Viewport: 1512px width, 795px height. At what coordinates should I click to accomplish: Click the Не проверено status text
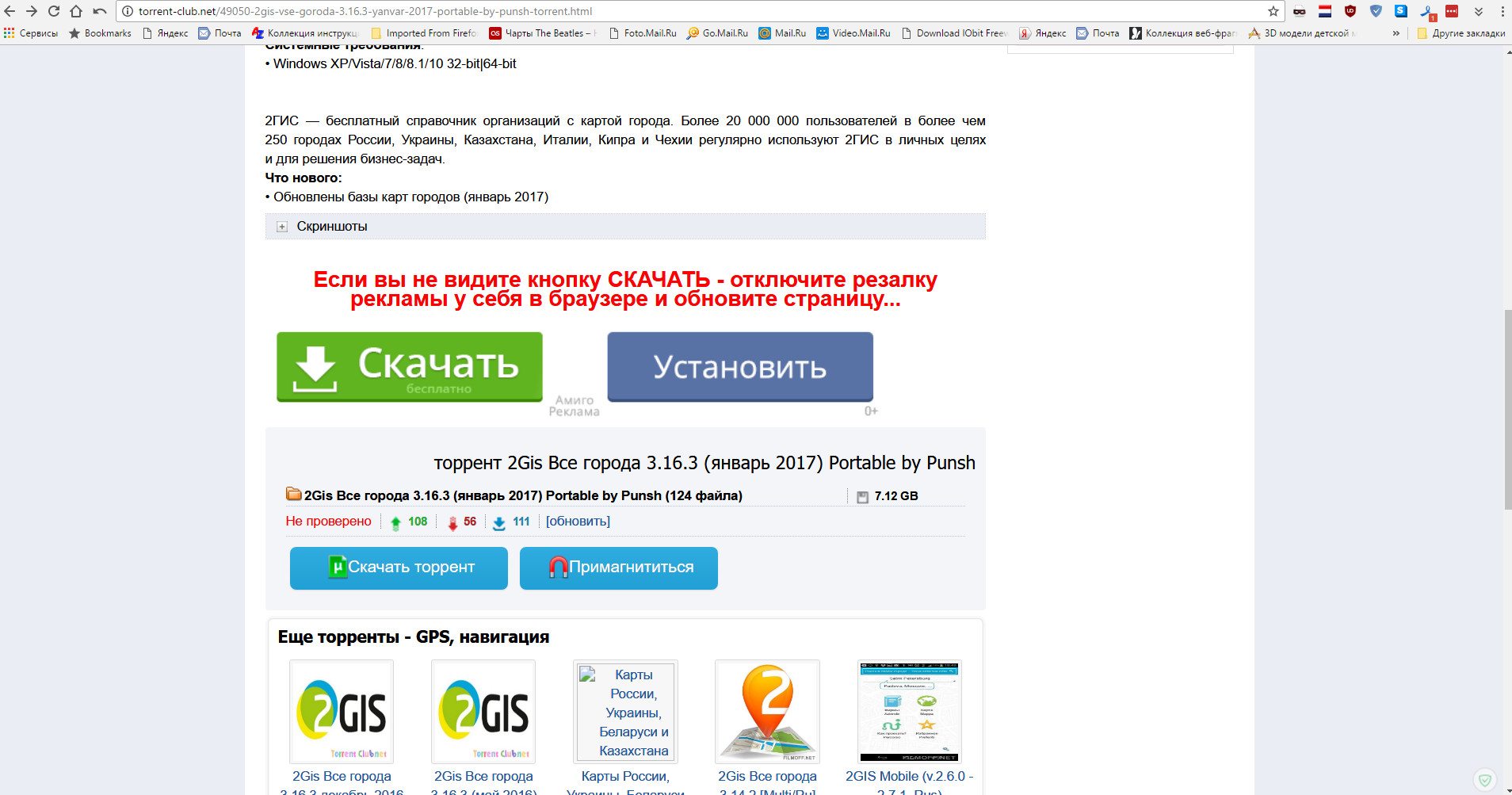(x=328, y=522)
